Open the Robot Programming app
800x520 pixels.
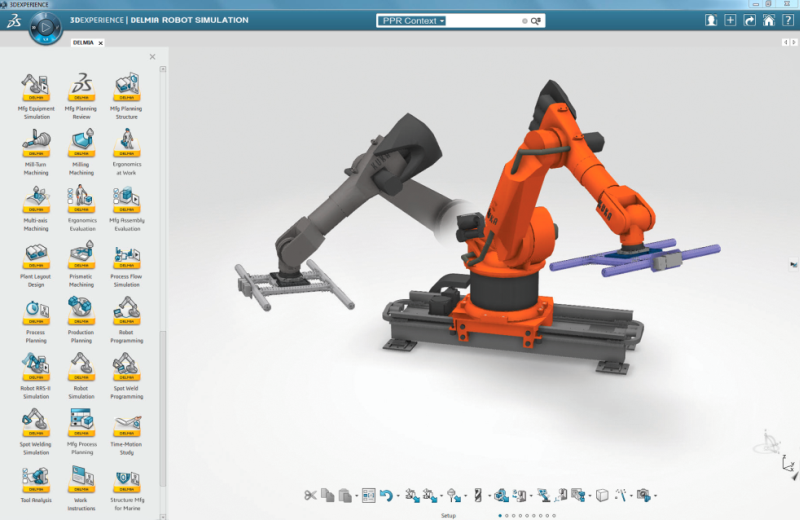127,320
